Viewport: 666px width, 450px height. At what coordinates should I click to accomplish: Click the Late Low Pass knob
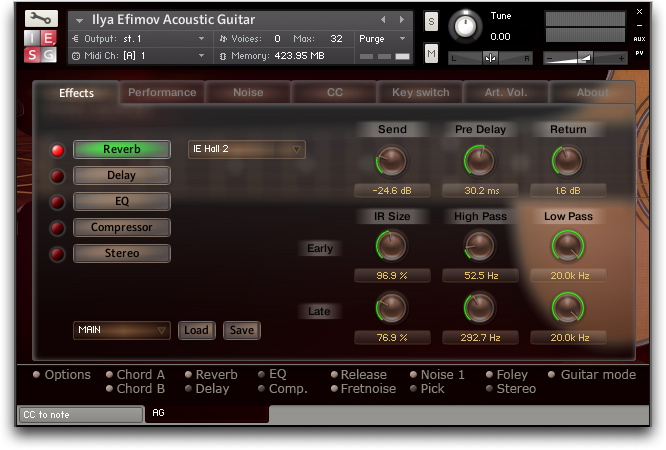point(567,308)
